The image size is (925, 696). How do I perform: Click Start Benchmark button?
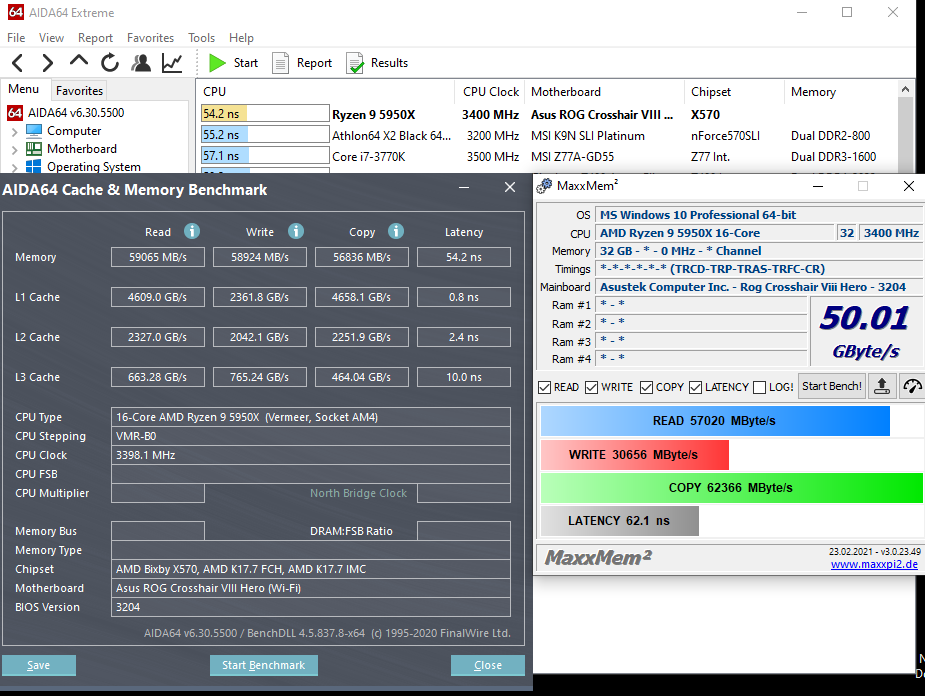point(264,665)
